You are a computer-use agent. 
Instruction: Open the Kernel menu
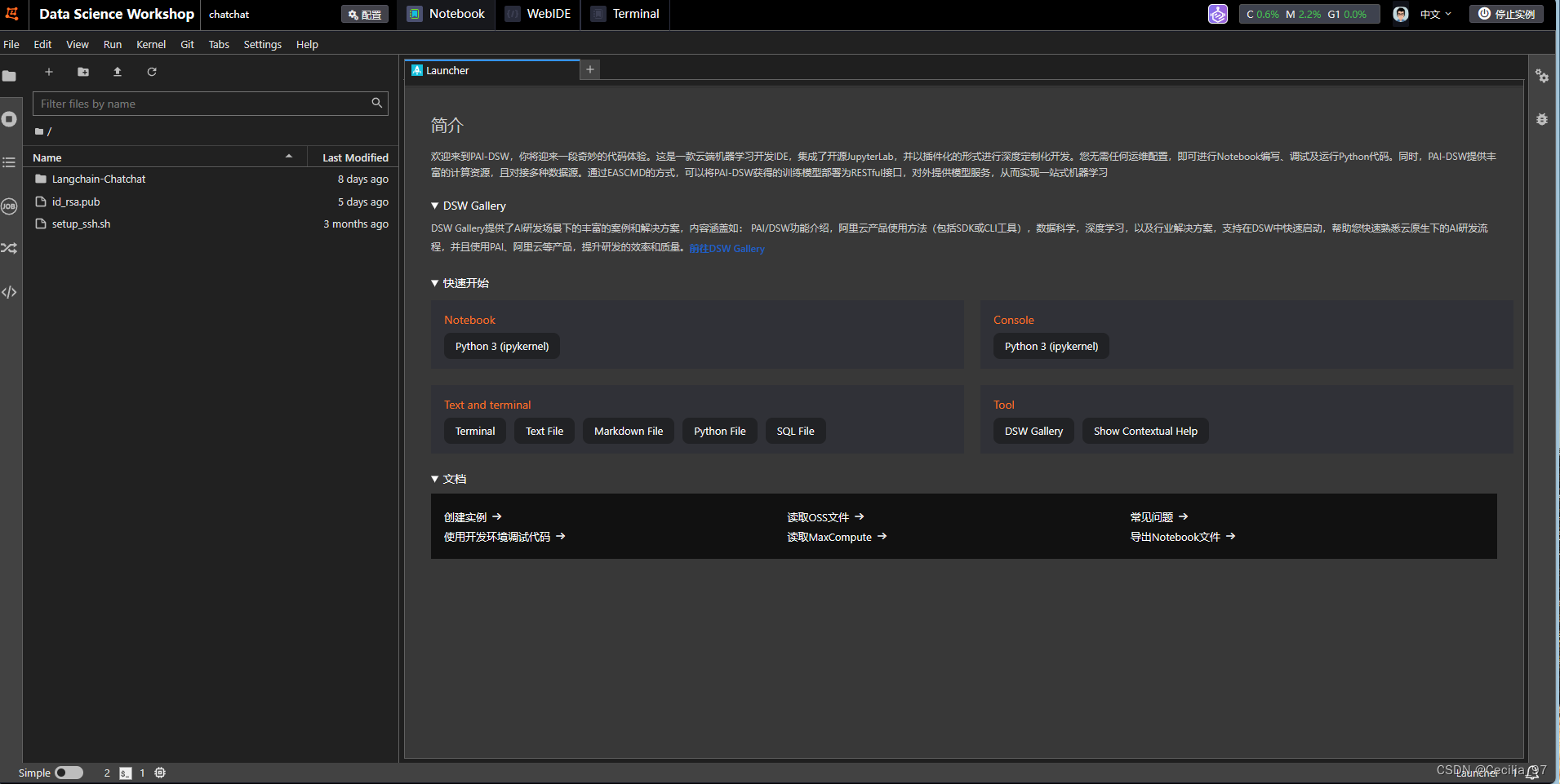pos(151,44)
